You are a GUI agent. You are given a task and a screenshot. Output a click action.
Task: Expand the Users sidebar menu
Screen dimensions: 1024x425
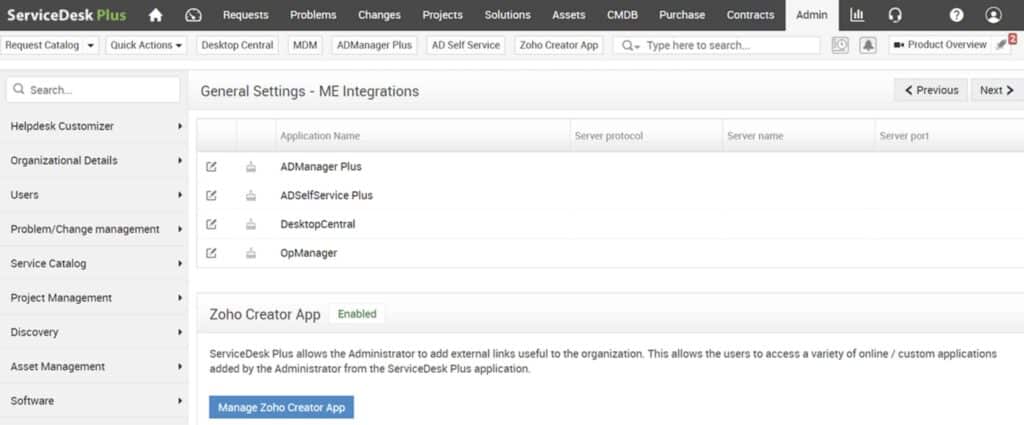pyautogui.click(x=95, y=195)
